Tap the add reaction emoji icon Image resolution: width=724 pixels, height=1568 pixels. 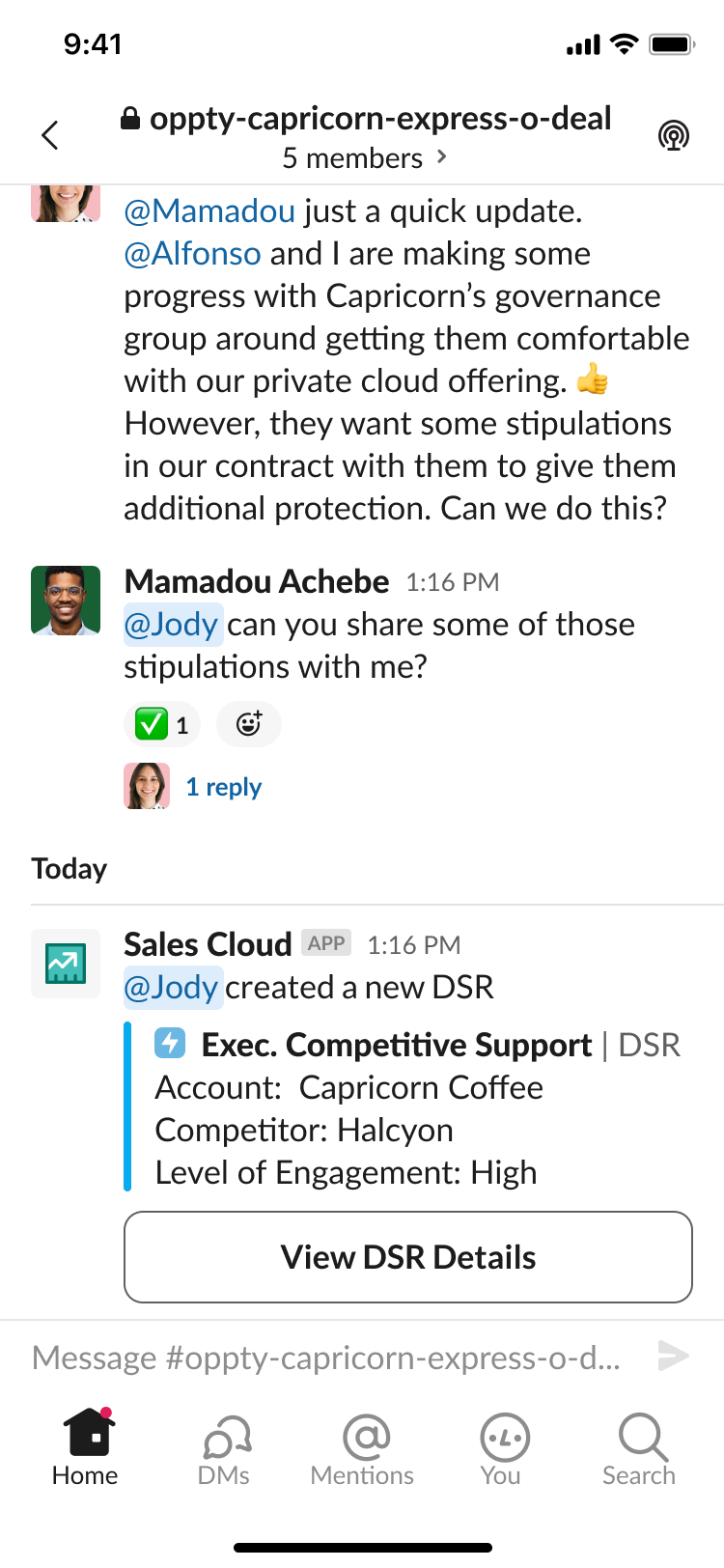pyautogui.click(x=249, y=723)
